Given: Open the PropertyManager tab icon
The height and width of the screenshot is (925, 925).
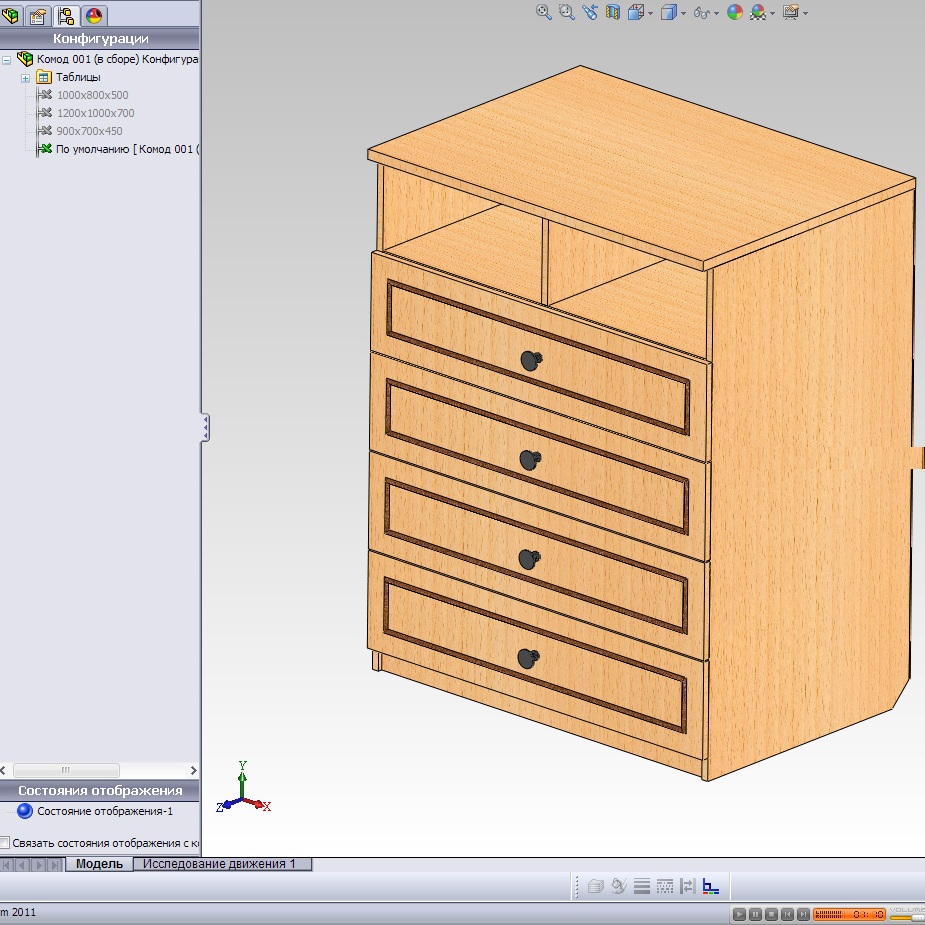Looking at the screenshot, I should (x=39, y=15).
